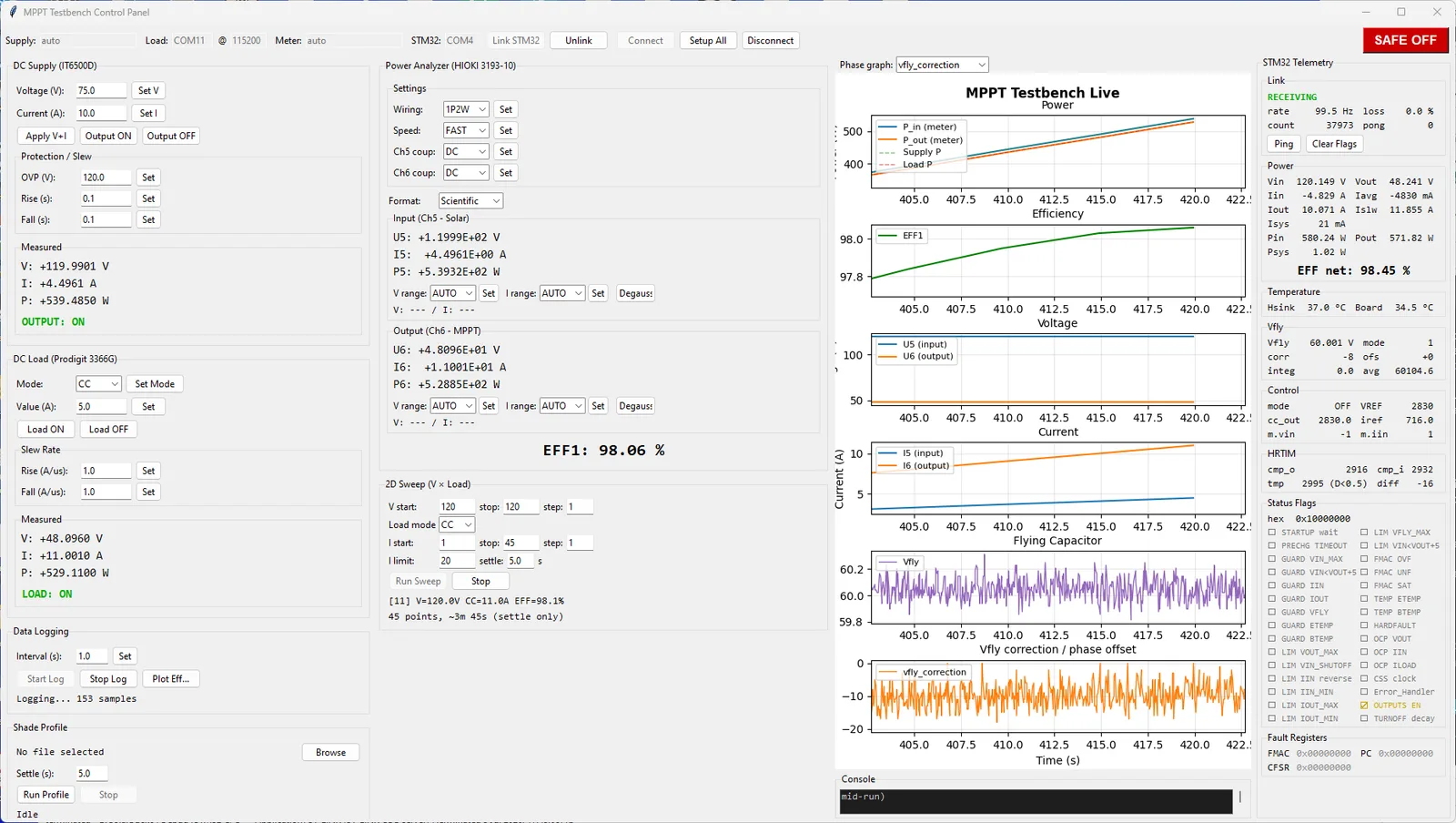Click the Start Log button
Viewport: 1456px width, 823px height.
point(45,679)
